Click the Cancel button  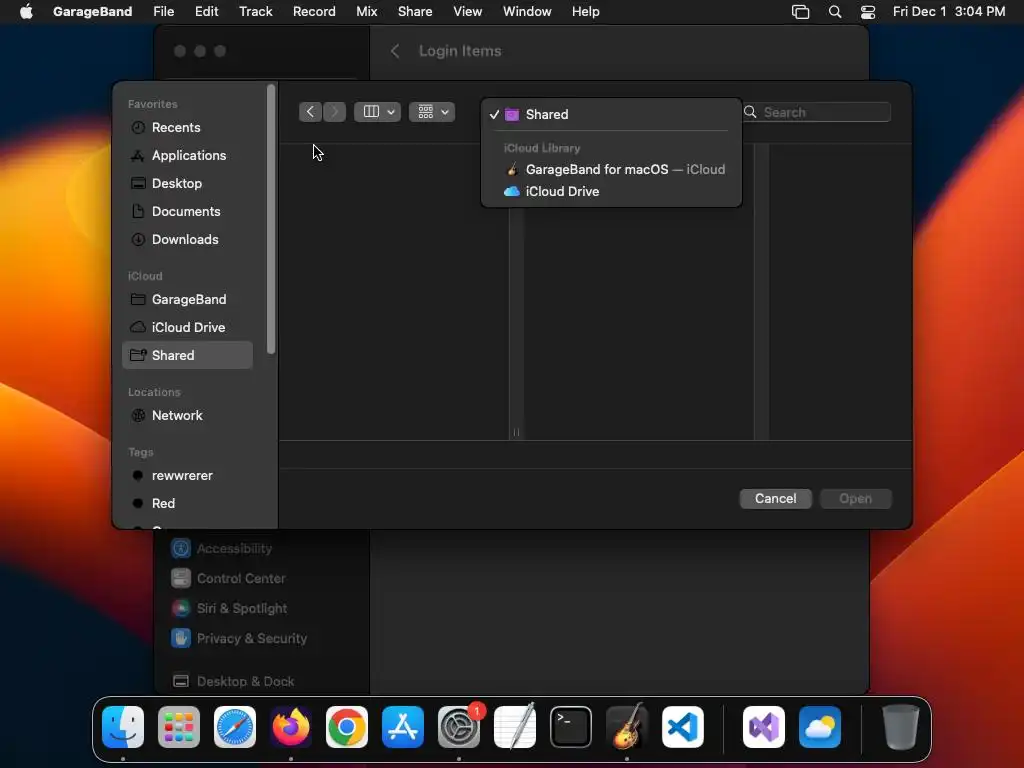coord(775,498)
